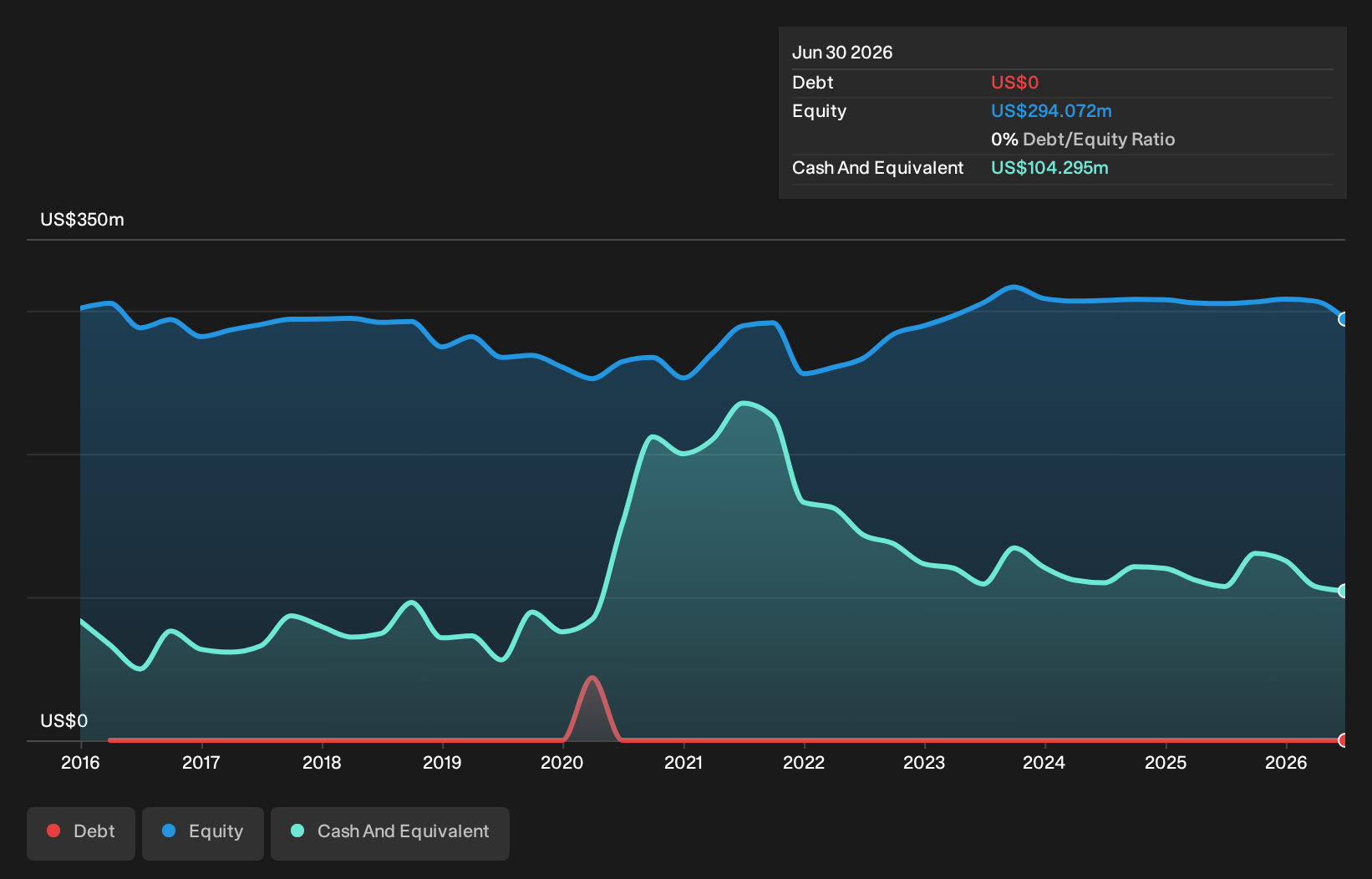Viewport: 1372px width, 879px height.
Task: Click the 2017 x-axis label
Action: click(201, 763)
